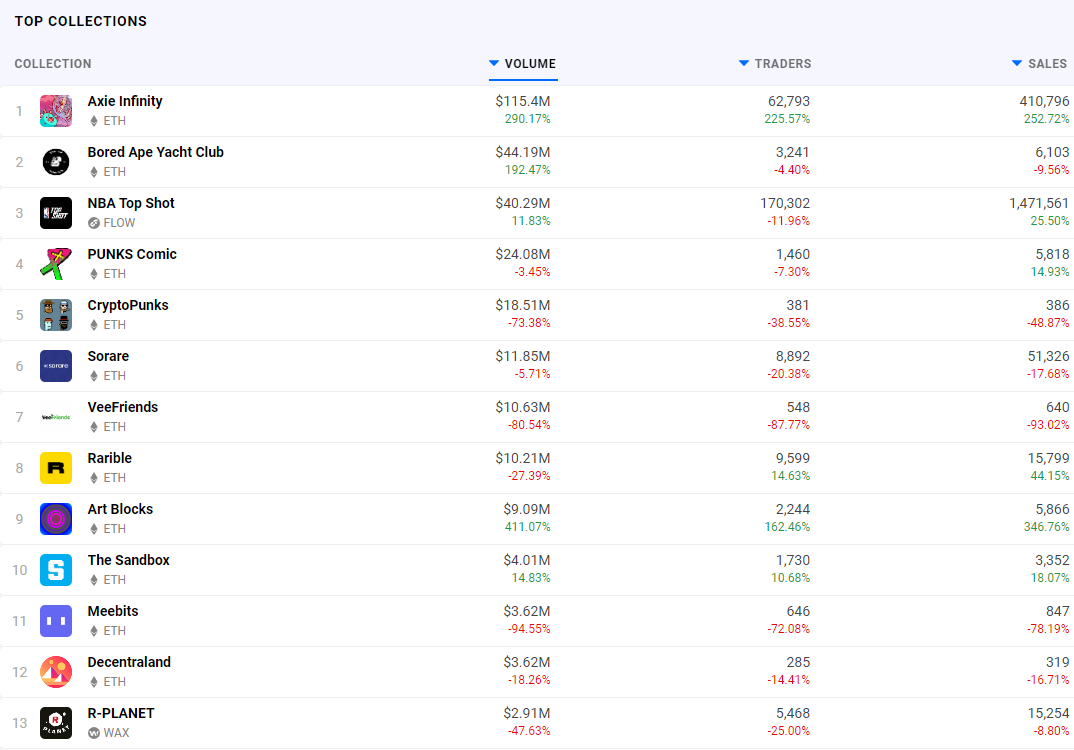The image size is (1074, 750).
Task: Click the ETH icon under Bored Ape Yacht Club
Action: (x=94, y=172)
